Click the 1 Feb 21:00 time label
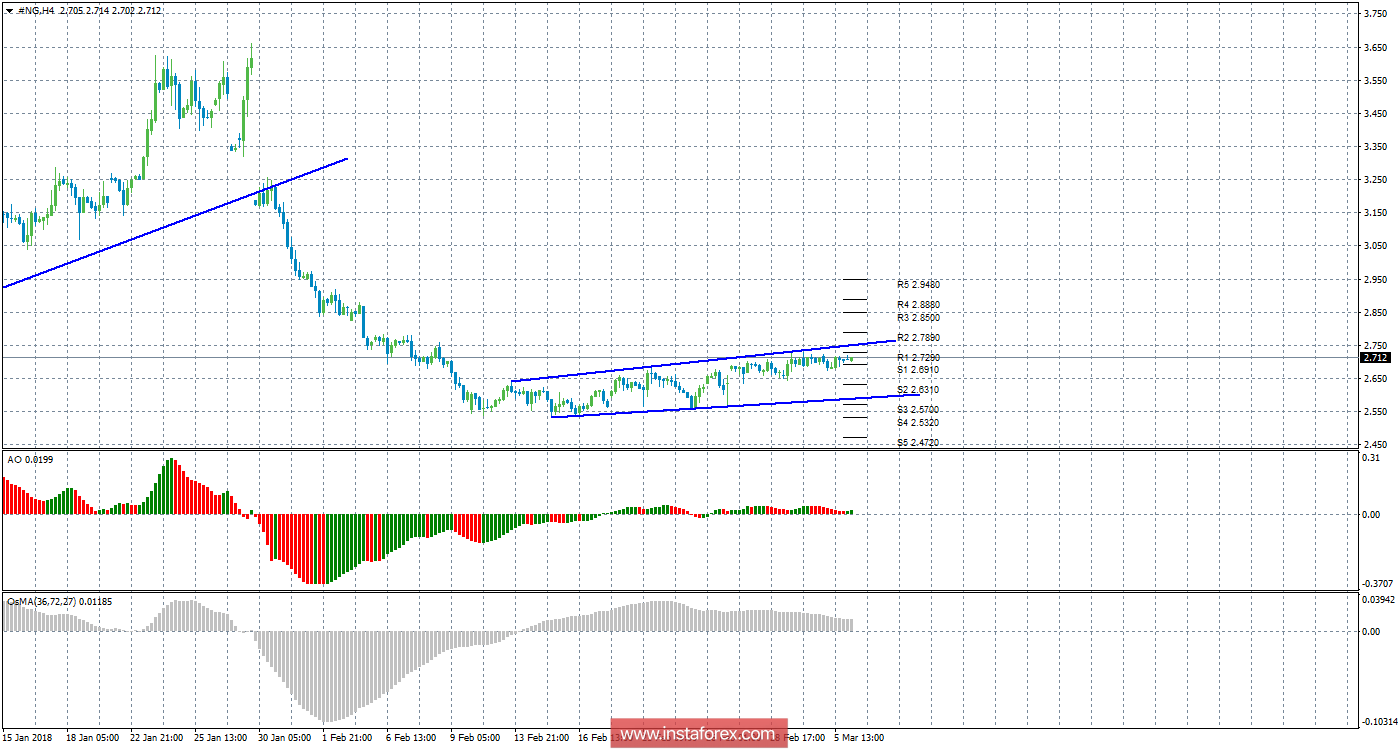 pos(349,738)
